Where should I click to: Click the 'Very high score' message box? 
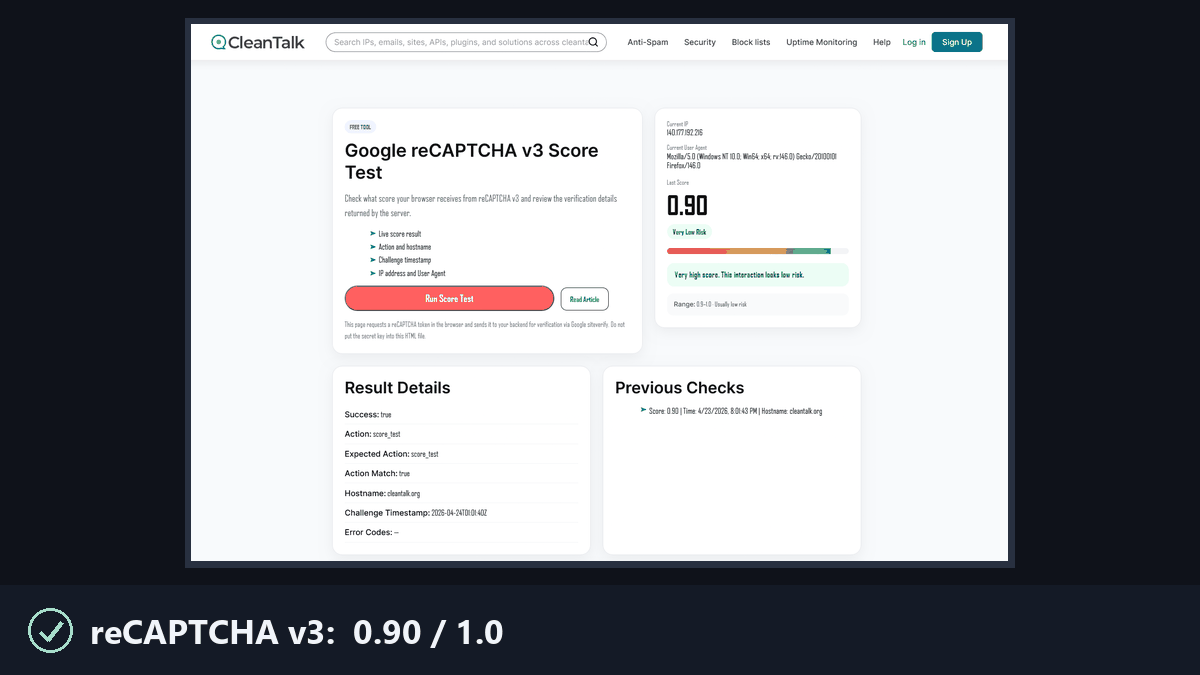(757, 275)
